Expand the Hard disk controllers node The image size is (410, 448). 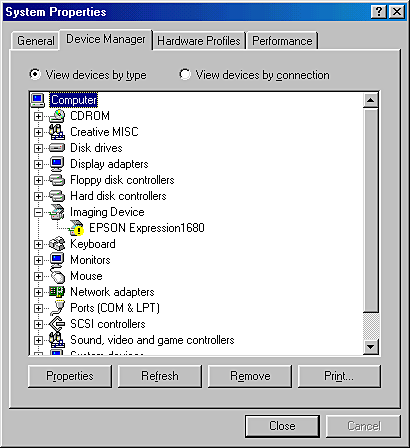(x=39, y=196)
